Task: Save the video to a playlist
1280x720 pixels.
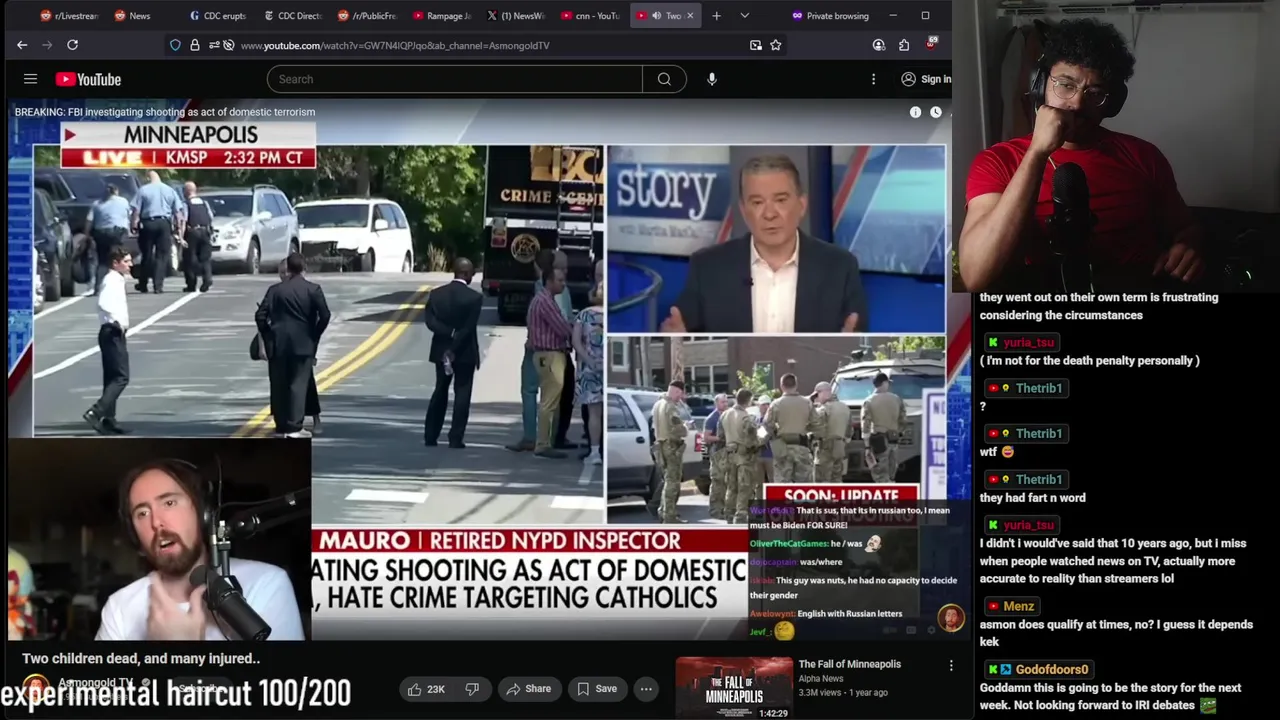Action: (x=596, y=689)
